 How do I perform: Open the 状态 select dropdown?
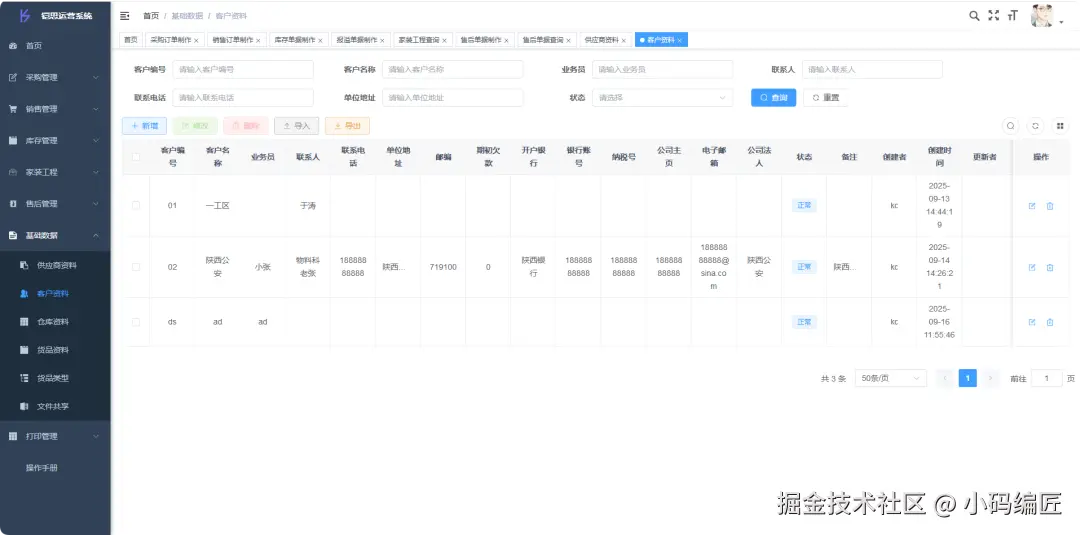point(662,98)
